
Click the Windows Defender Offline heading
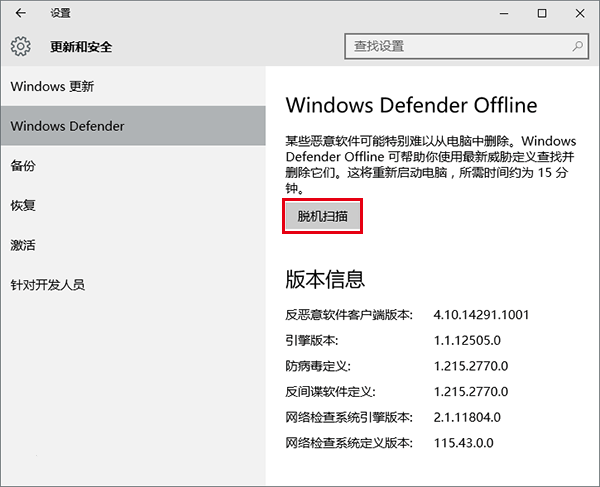411,105
